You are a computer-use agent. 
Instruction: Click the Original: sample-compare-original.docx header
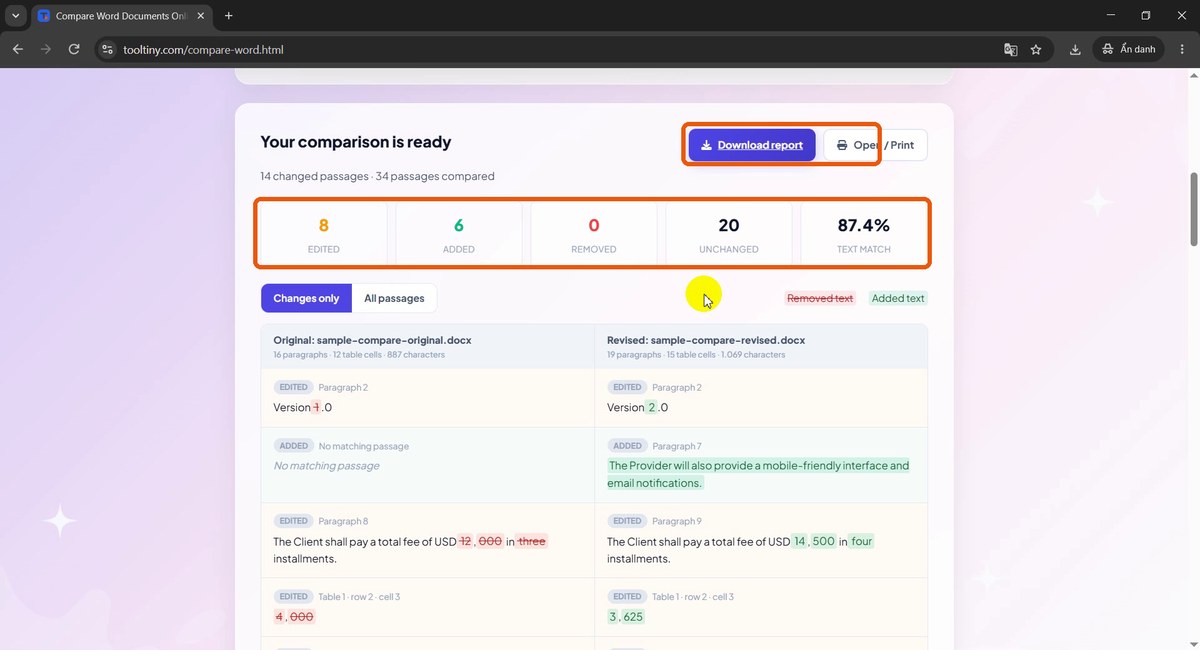pyautogui.click(x=372, y=340)
